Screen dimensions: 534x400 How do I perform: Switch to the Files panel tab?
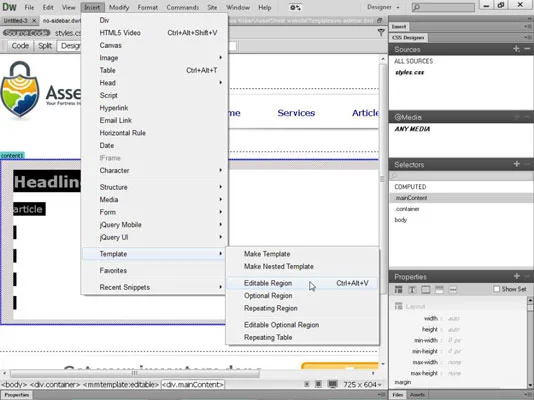397,395
